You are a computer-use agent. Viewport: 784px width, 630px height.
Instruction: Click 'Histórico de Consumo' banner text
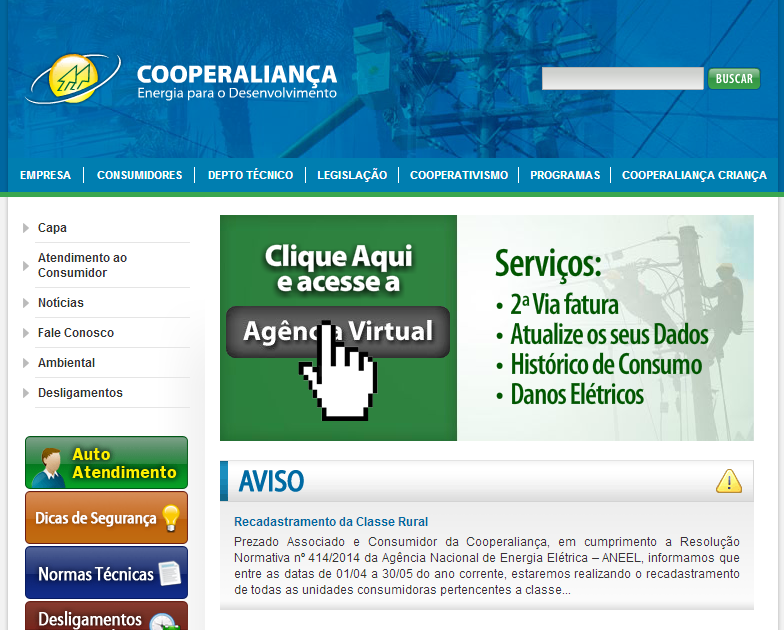[x=606, y=364]
